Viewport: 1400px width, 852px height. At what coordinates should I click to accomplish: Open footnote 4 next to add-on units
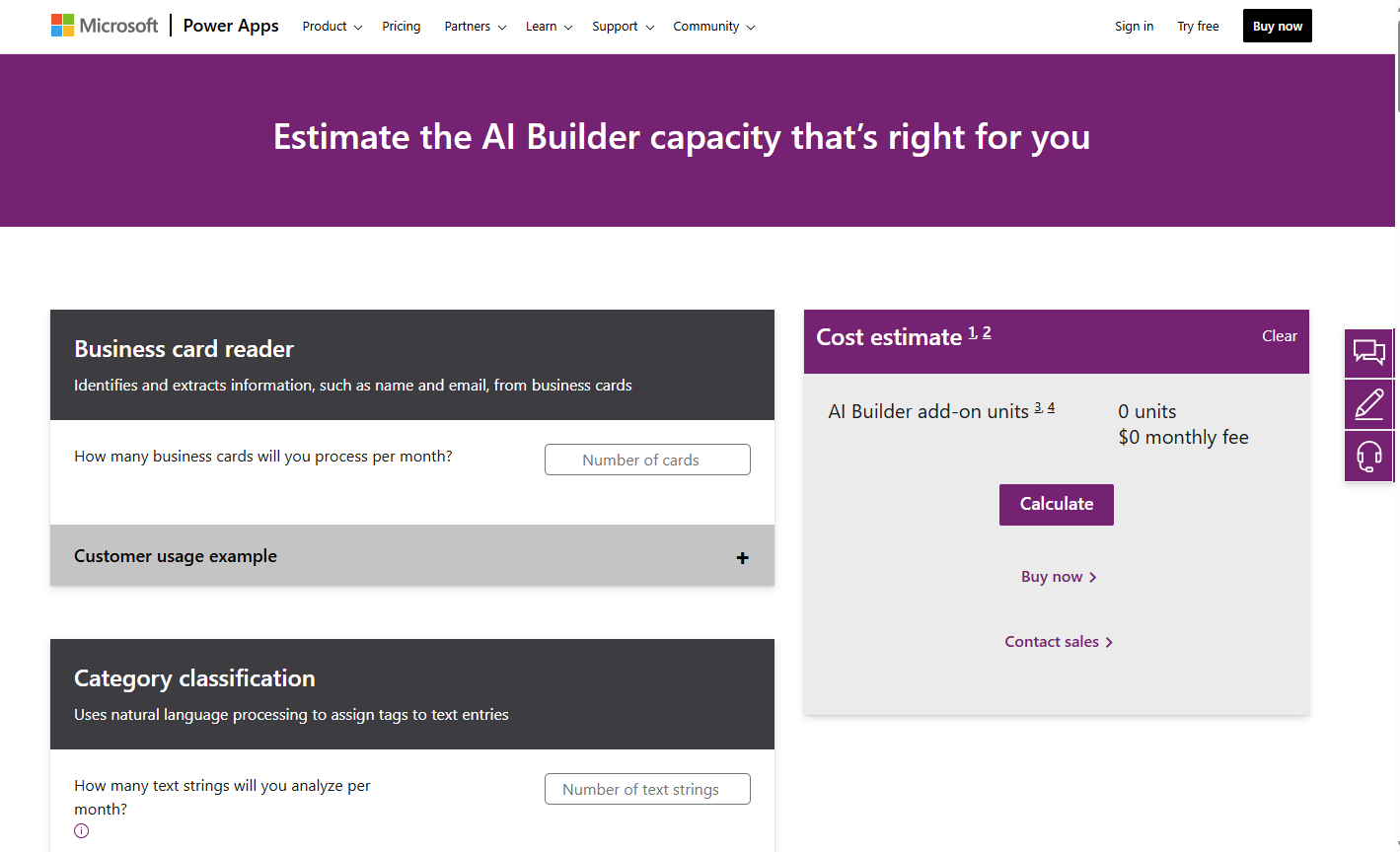[1051, 407]
